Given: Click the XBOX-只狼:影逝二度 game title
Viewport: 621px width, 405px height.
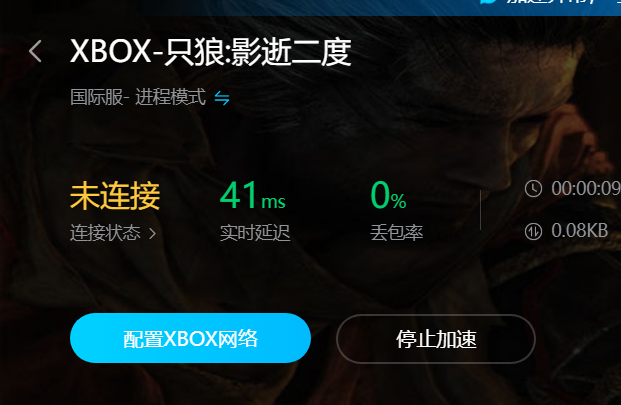Looking at the screenshot, I should pos(211,52).
